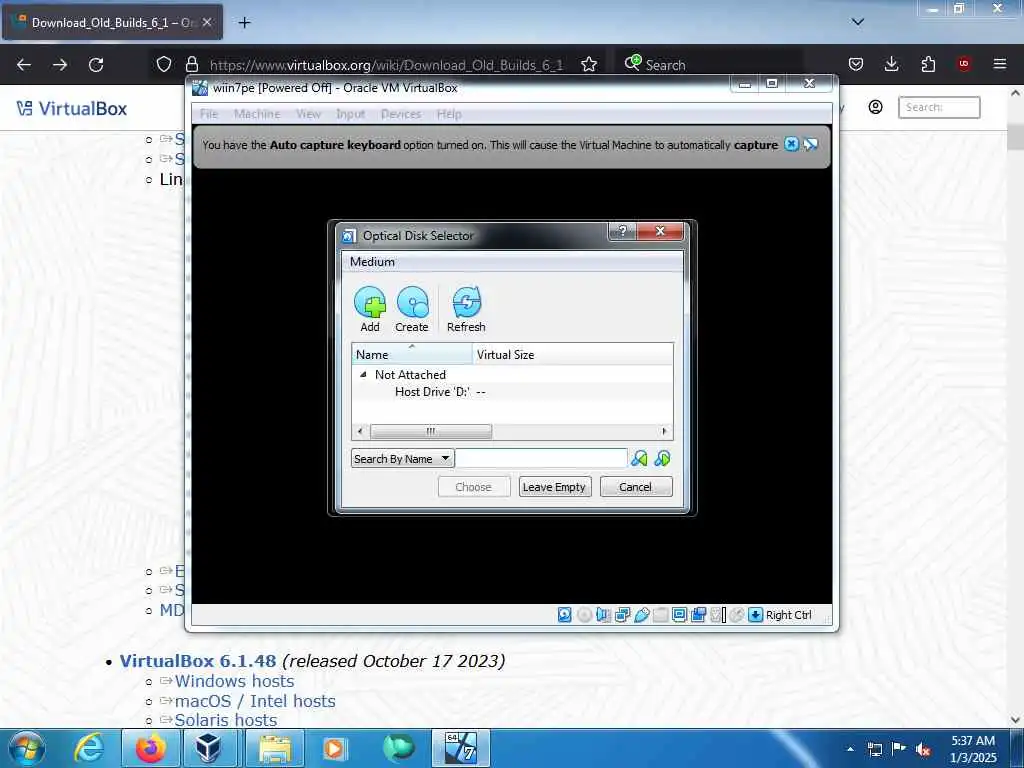This screenshot has width=1024, height=768.
Task: Click the shared folders status bar icon
Action: tap(660, 615)
